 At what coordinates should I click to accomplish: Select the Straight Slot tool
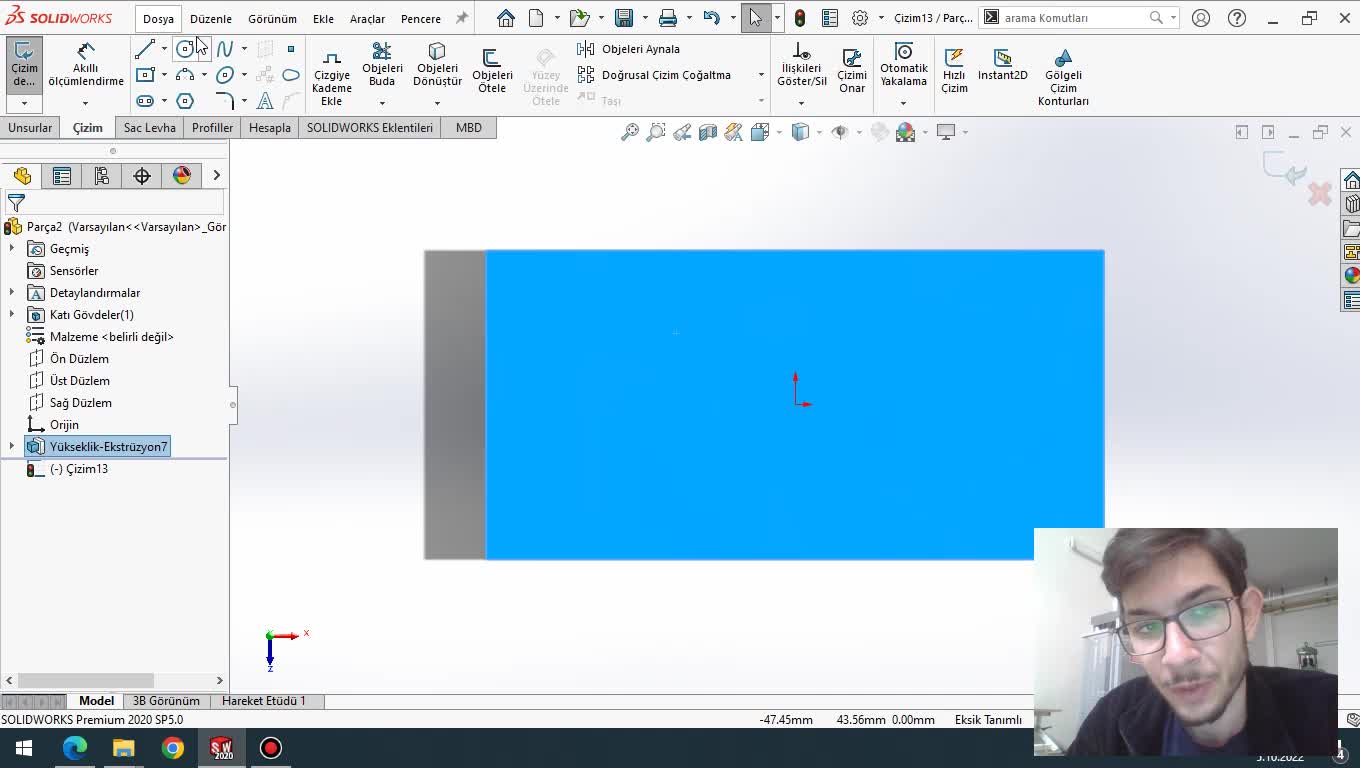[145, 101]
